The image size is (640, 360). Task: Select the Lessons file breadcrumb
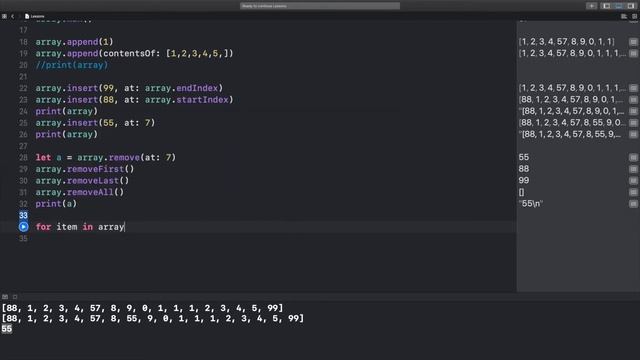coord(34,16)
